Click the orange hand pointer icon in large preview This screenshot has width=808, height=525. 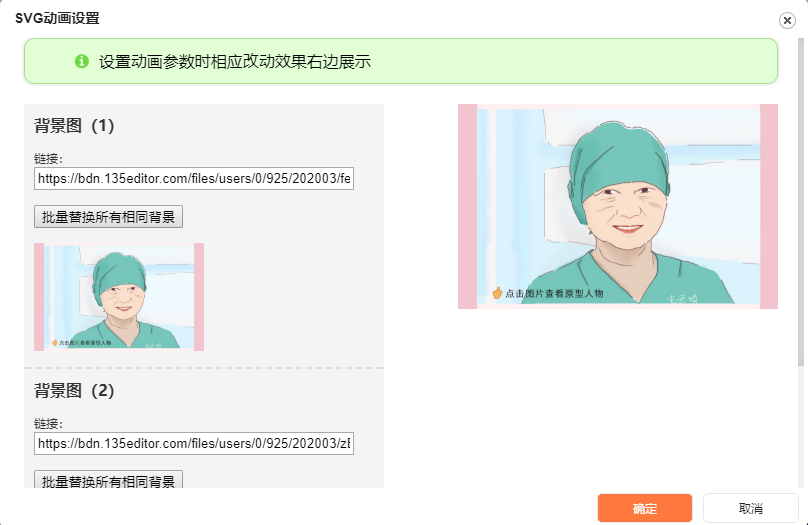[x=497, y=293]
